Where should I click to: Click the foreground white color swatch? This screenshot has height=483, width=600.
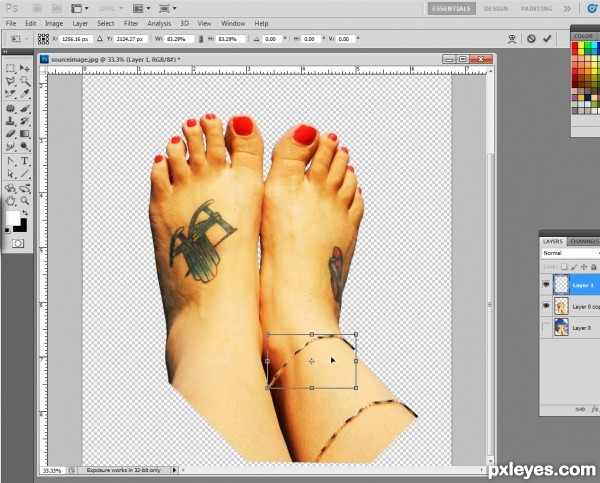13,218
